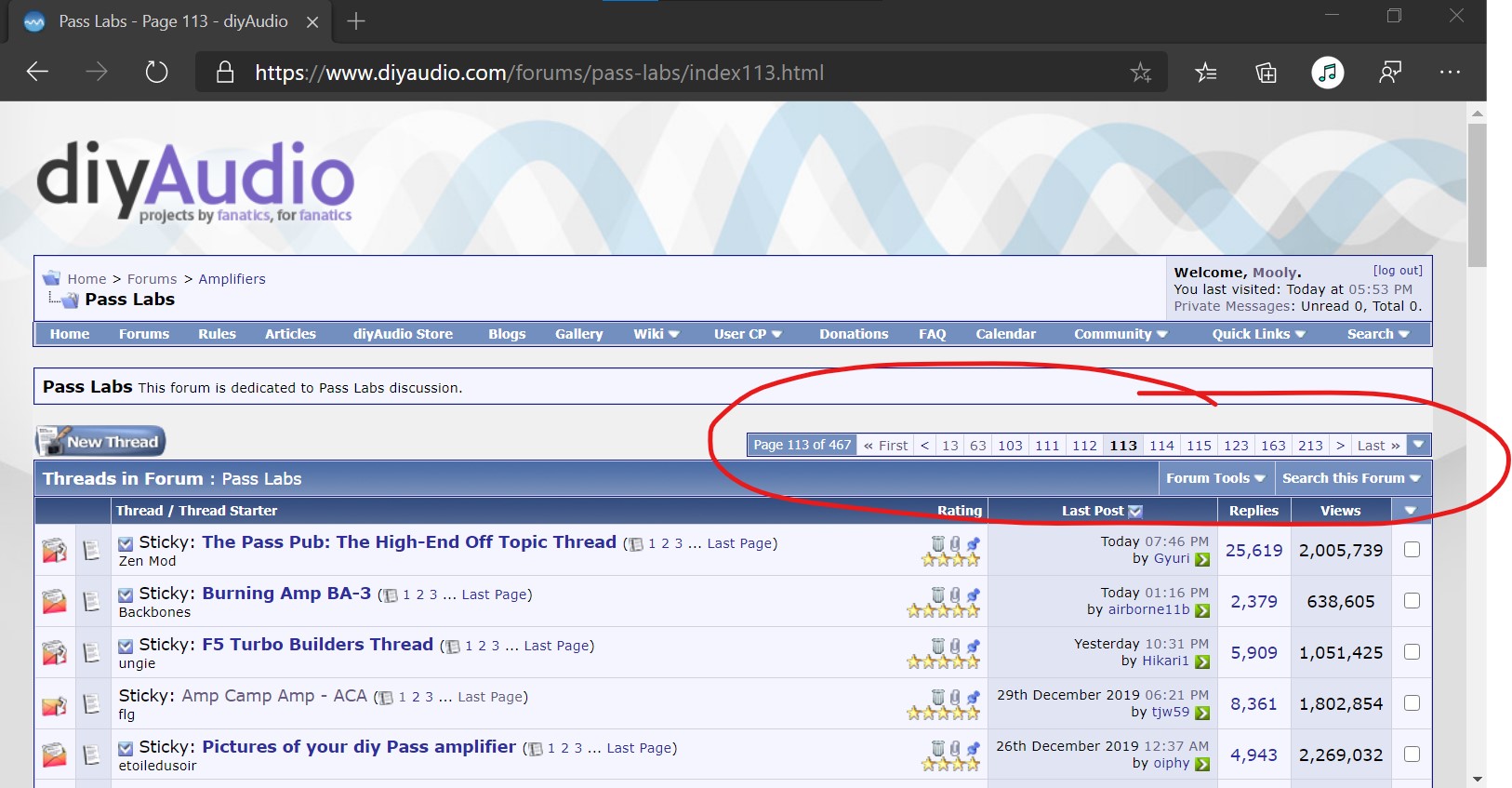Click the log out link
Image resolution: width=1512 pixels, height=788 pixels.
click(x=1398, y=271)
